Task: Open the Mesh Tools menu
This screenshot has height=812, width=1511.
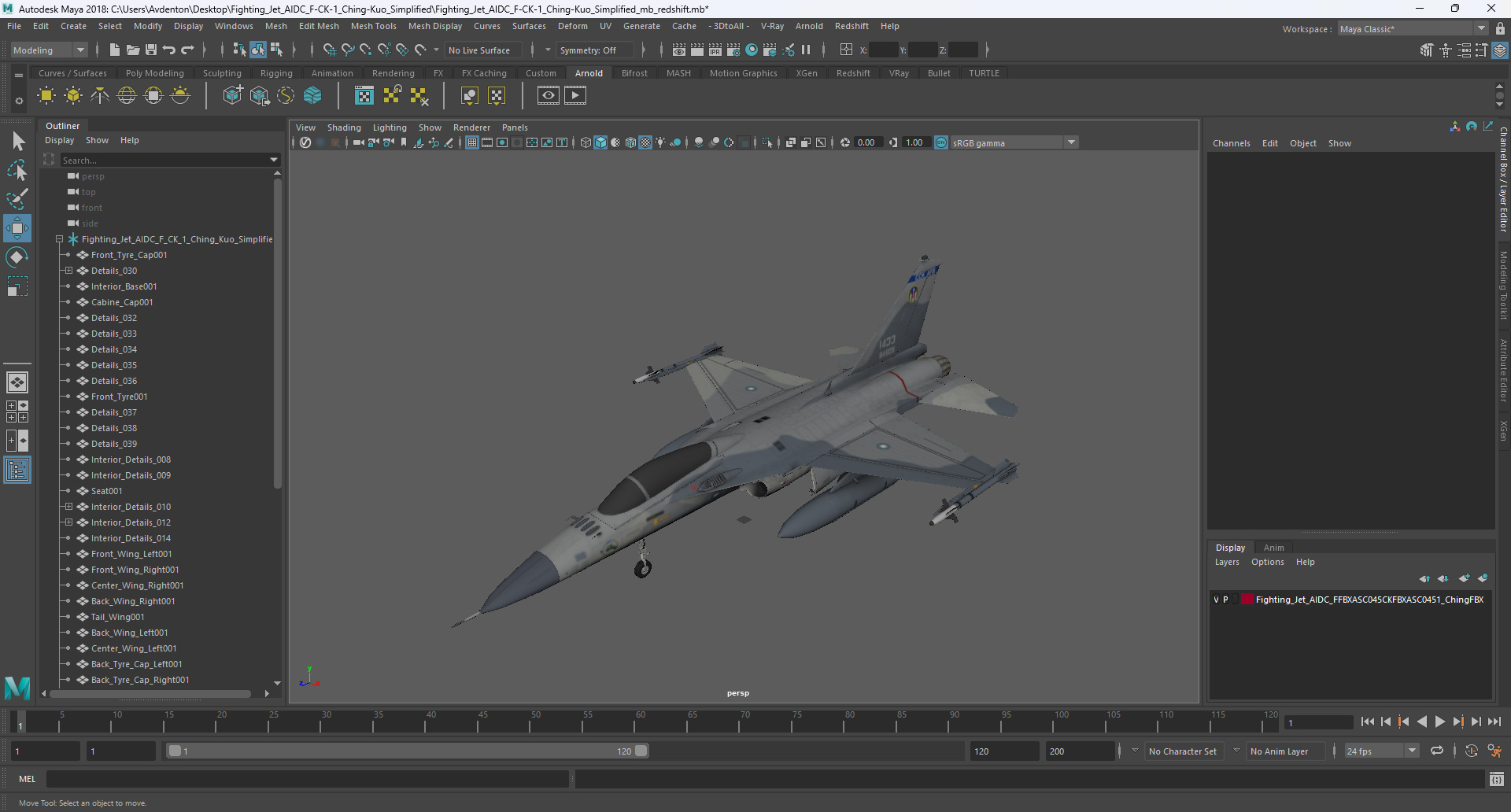Action: pyautogui.click(x=373, y=26)
